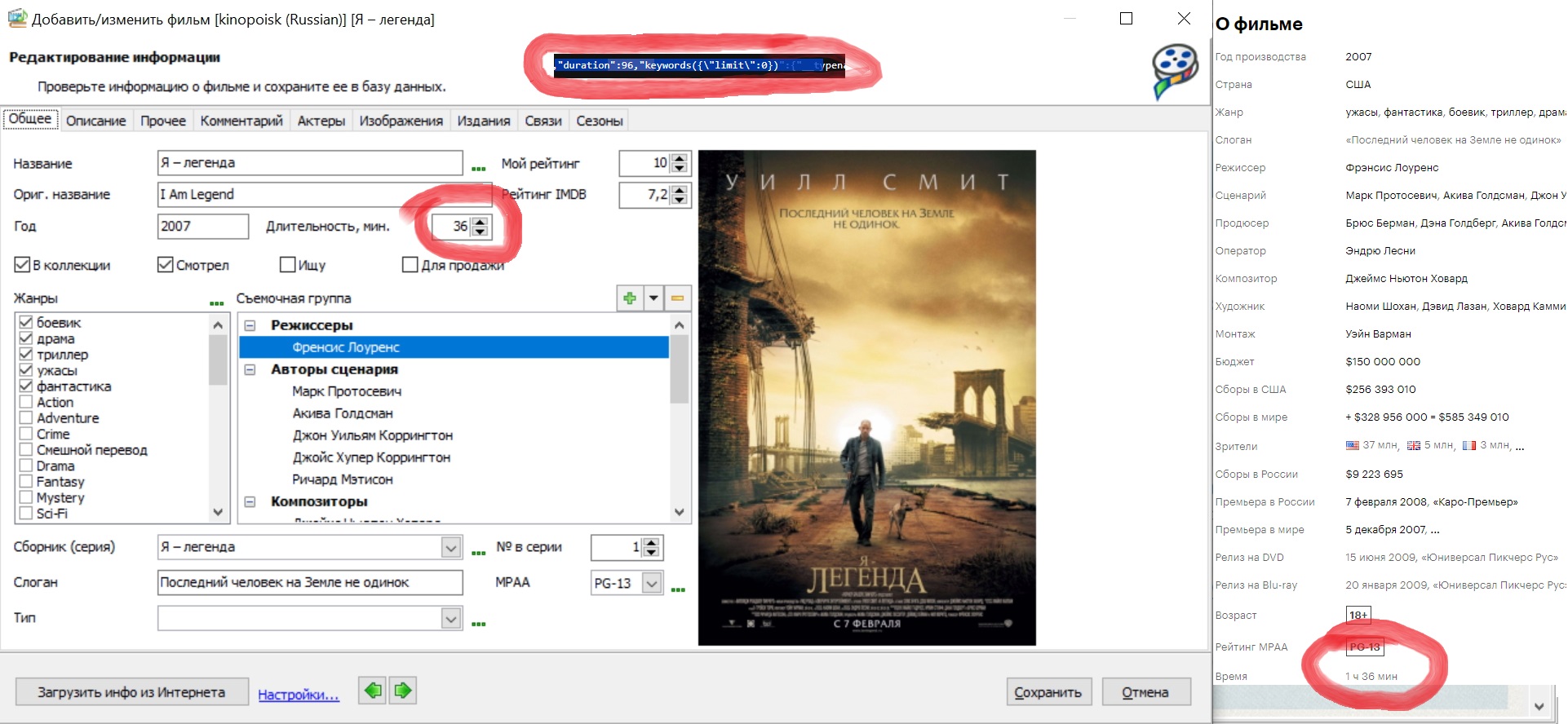Click the Отмена button
Screen dimensions: 1568x724
coord(1145,692)
